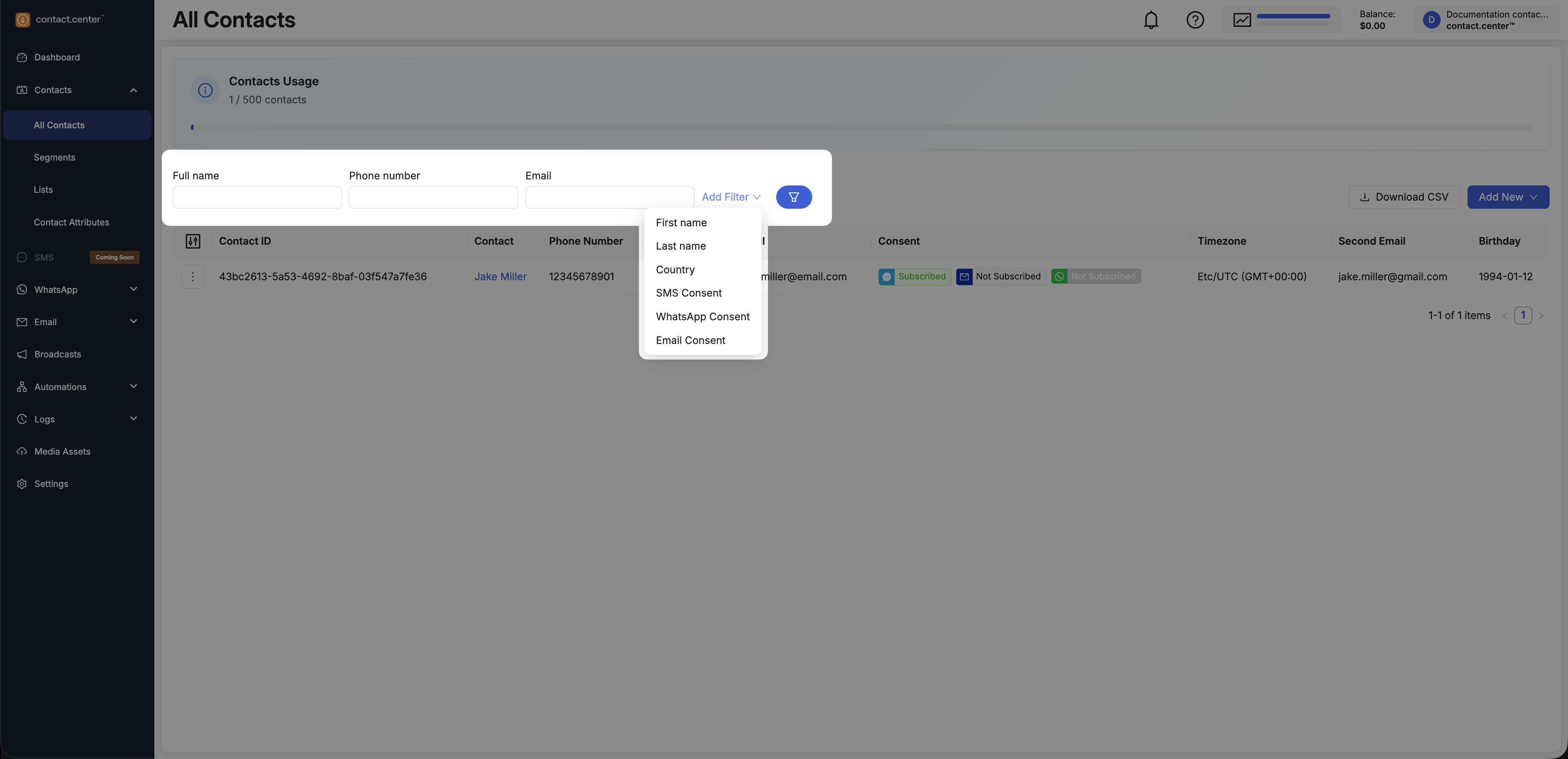Click the notifications bell icon
The image size is (1568, 759).
pyautogui.click(x=1150, y=20)
